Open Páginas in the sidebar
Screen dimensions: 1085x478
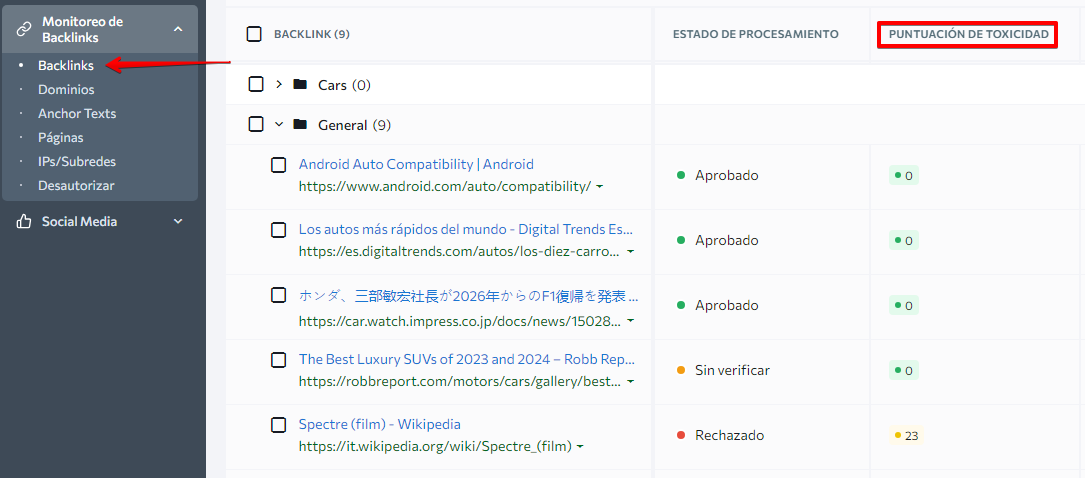61,138
